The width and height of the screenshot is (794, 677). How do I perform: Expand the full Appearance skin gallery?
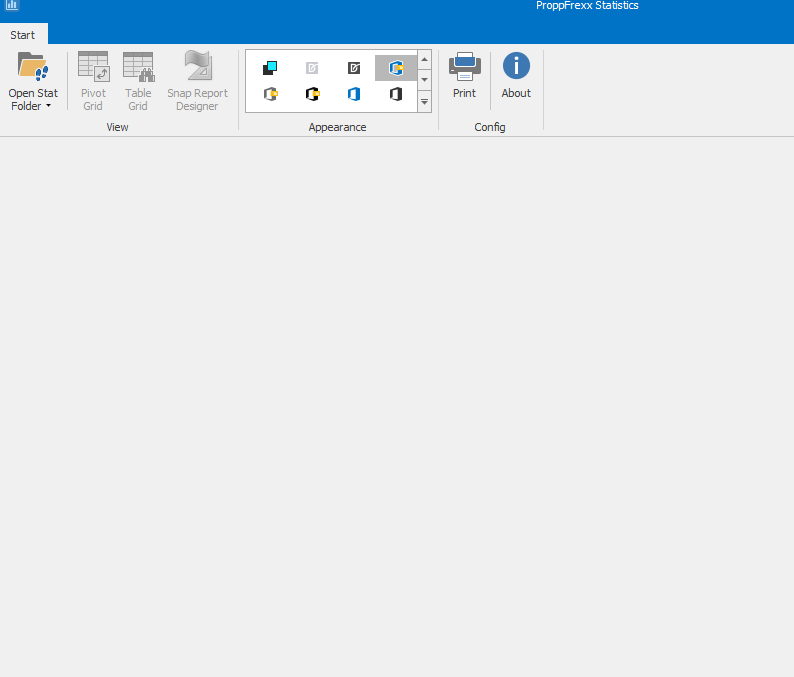point(425,102)
